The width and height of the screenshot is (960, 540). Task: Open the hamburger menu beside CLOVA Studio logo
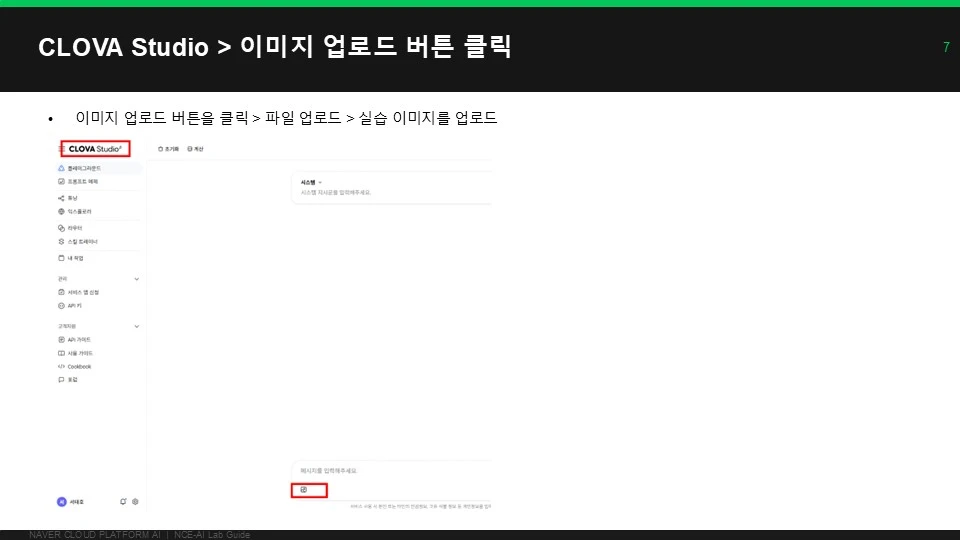tap(61, 149)
